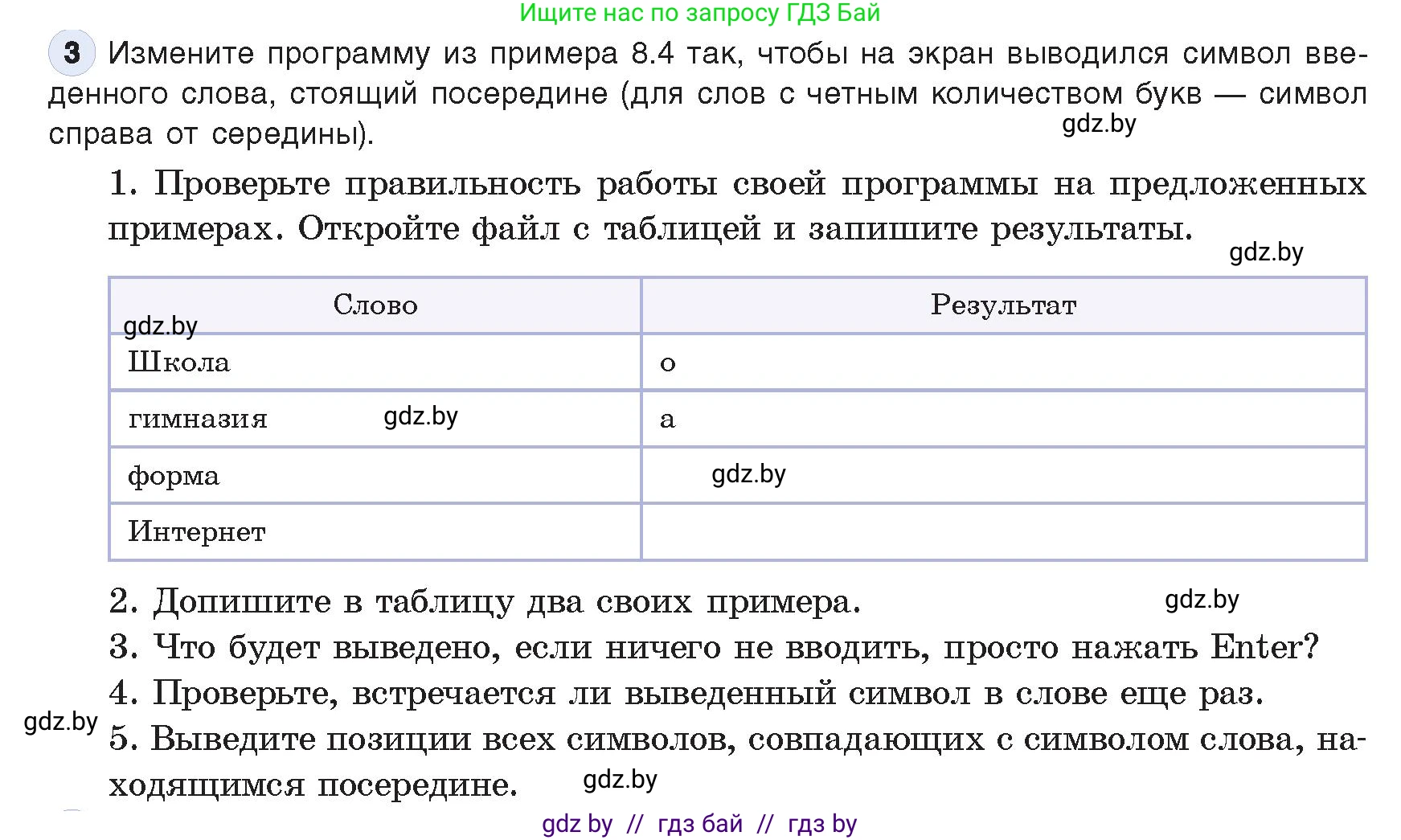
Task: Expand the Слово column header
Action: pyautogui.click(x=374, y=305)
